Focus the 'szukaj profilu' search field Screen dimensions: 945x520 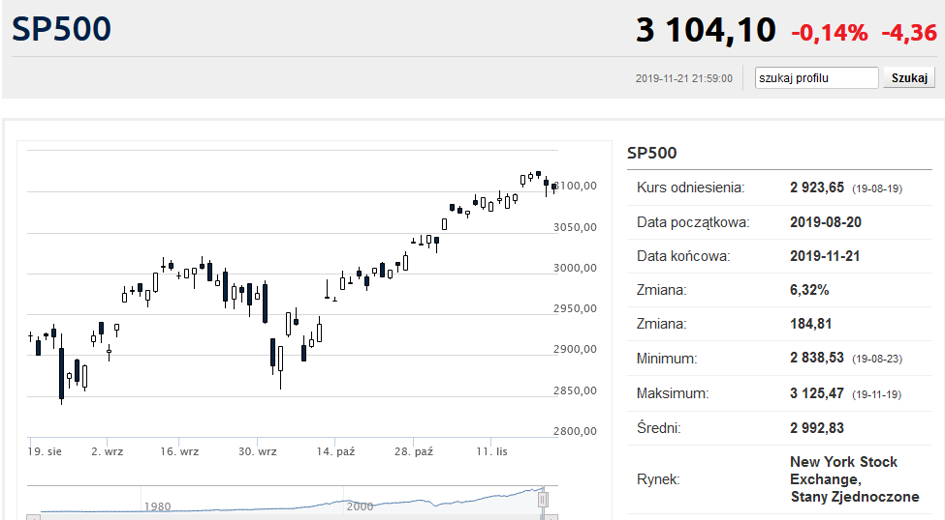coord(816,78)
